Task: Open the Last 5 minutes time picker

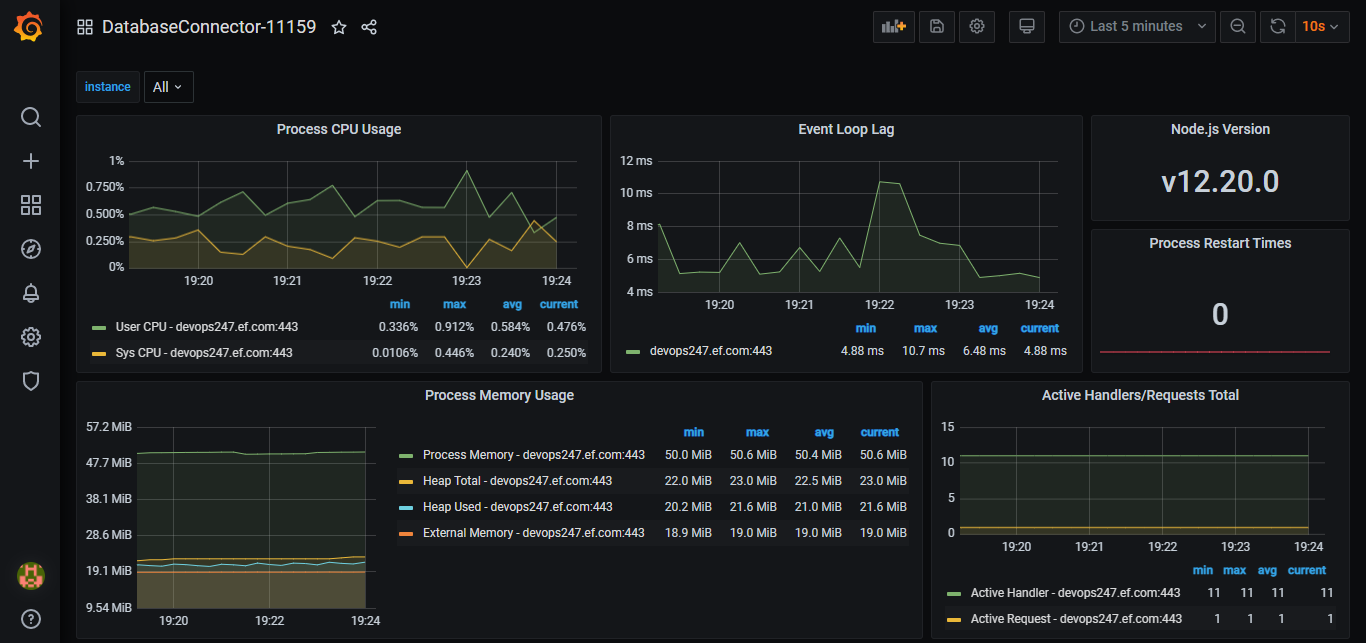Action: 1137,27
